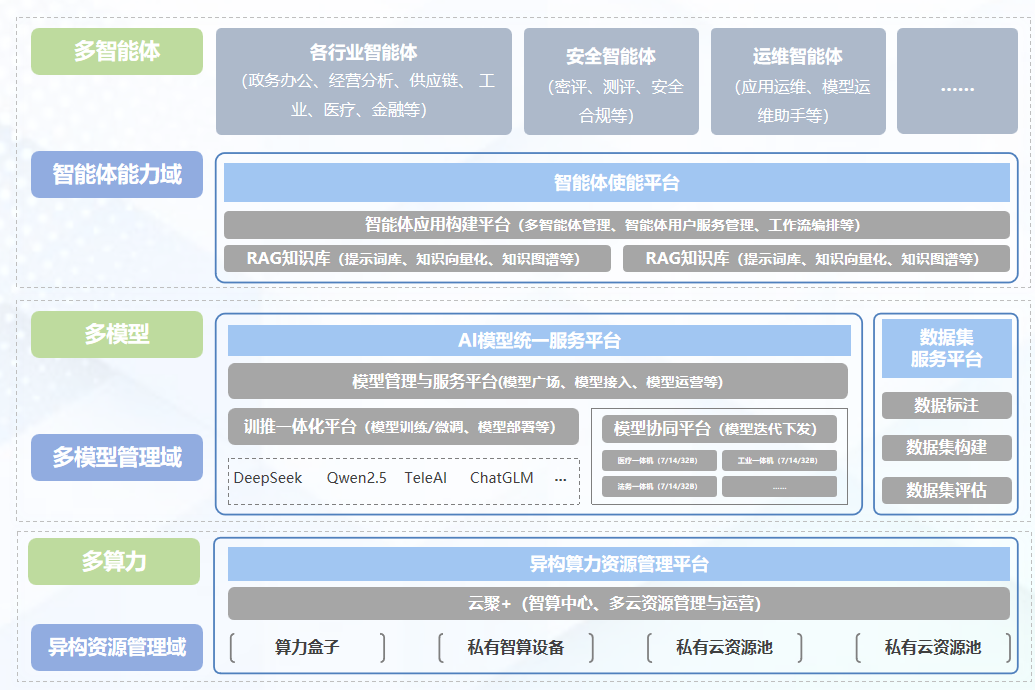Image resolution: width=1035 pixels, height=690 pixels.
Task: Open the 智能体应用构建平台 bar
Action: pyautogui.click(x=616, y=224)
